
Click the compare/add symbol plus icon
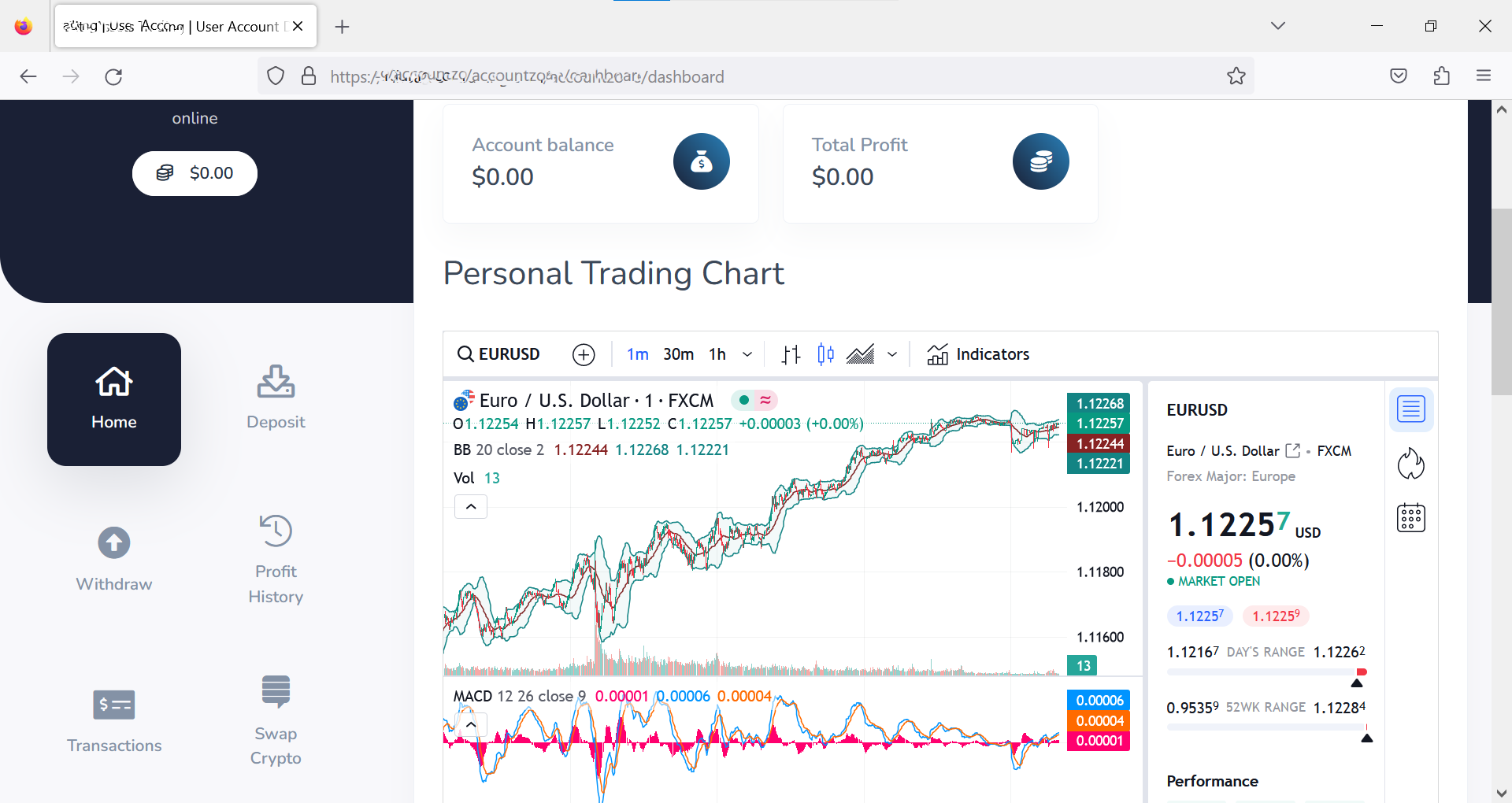pyautogui.click(x=583, y=355)
